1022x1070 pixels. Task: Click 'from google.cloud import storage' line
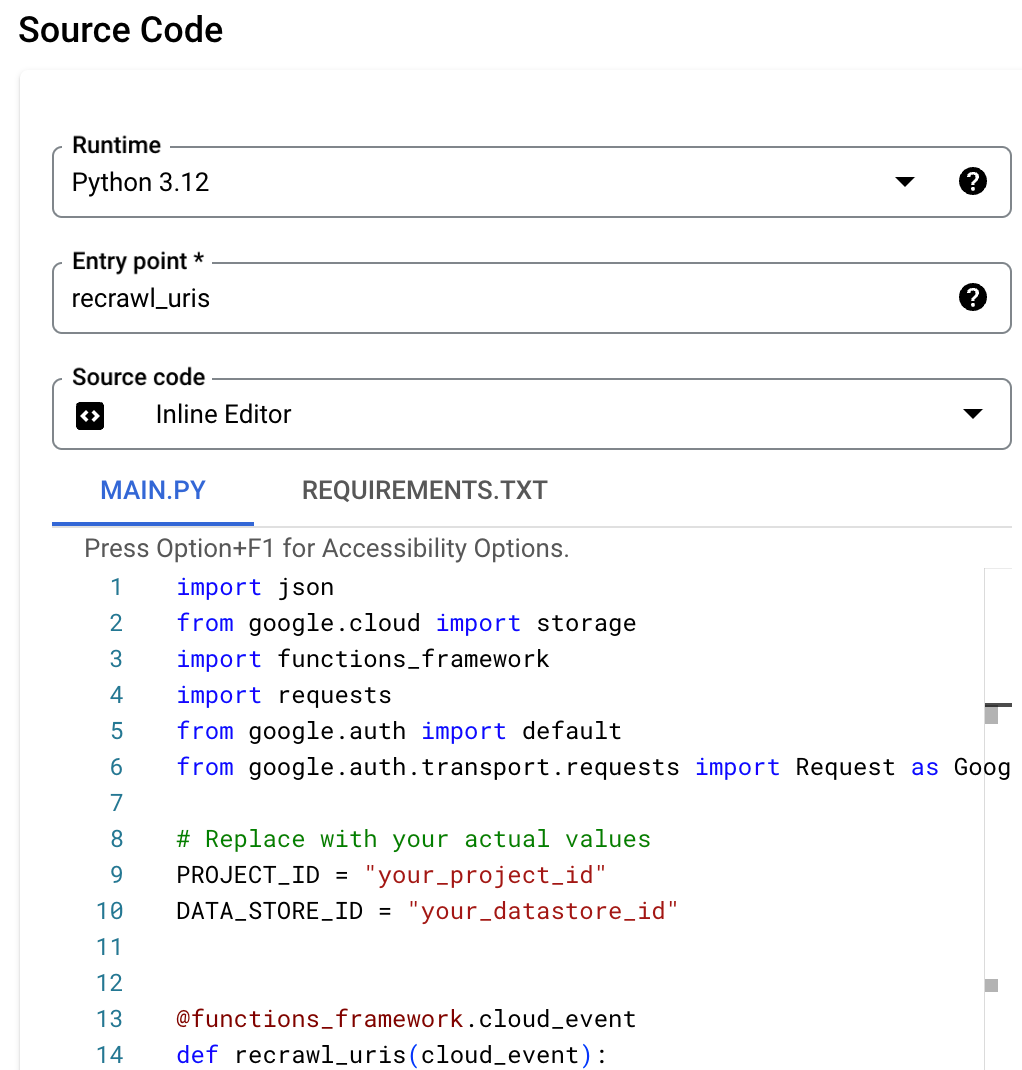point(406,623)
